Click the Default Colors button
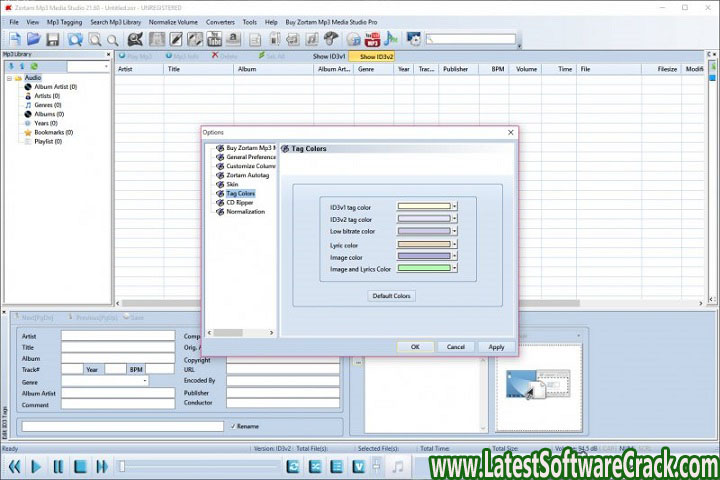The height and width of the screenshot is (480, 720). (392, 296)
